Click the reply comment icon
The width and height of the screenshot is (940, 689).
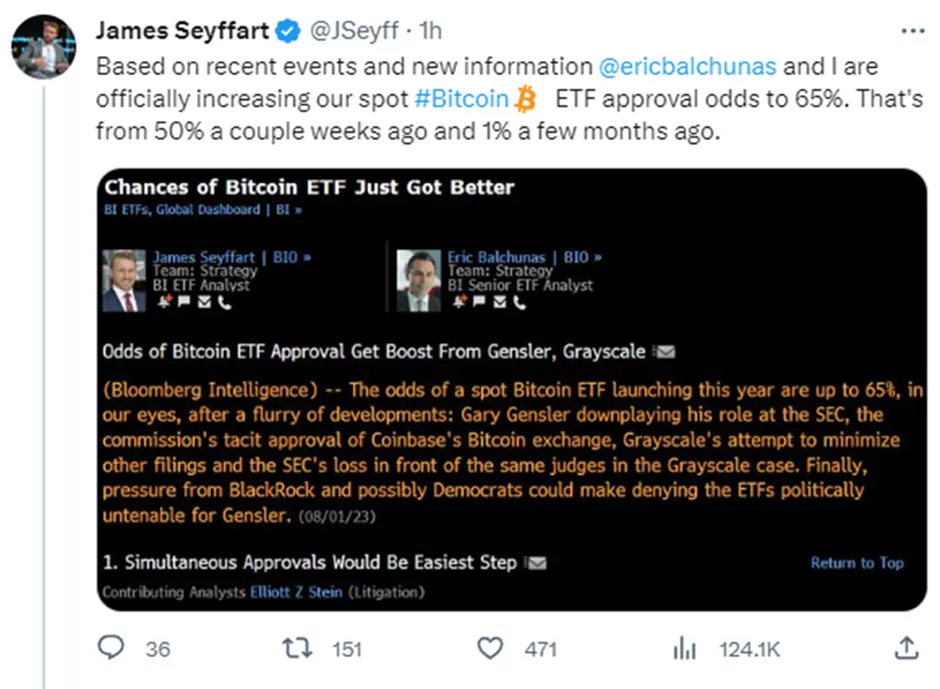pos(110,649)
